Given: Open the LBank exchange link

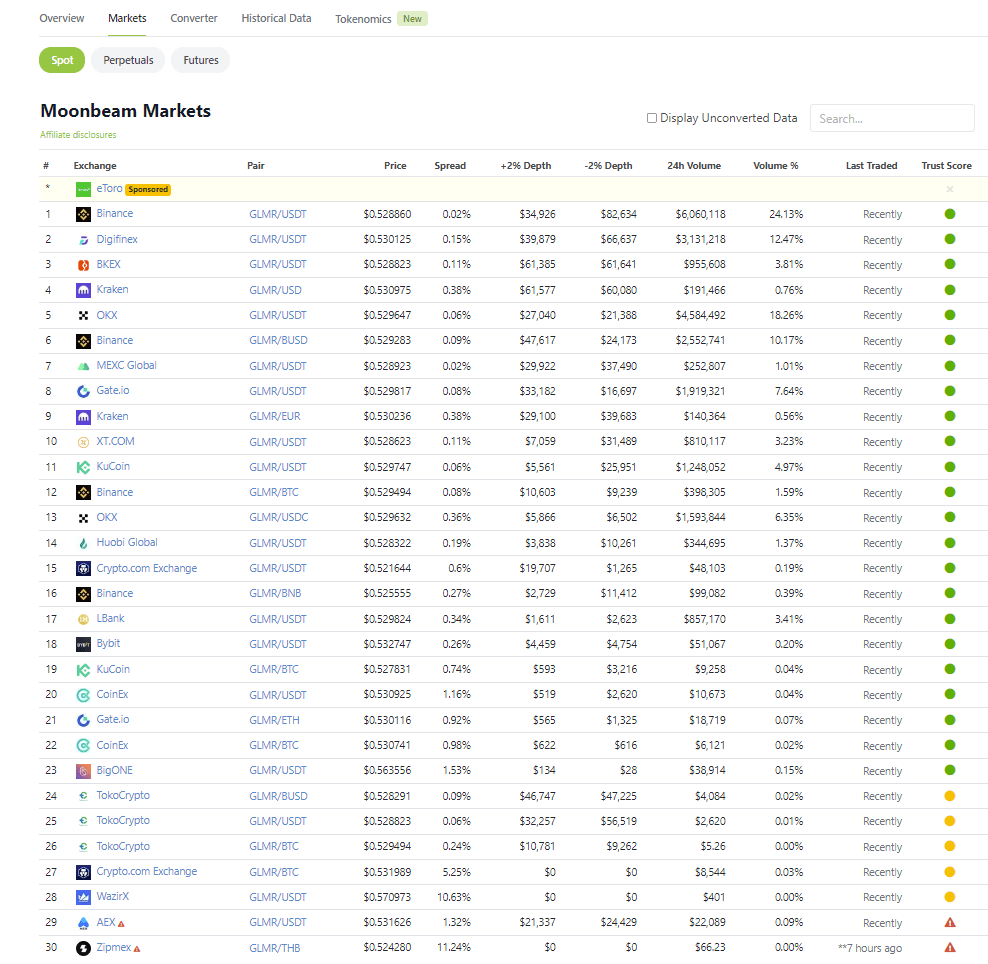Looking at the screenshot, I should [x=110, y=618].
